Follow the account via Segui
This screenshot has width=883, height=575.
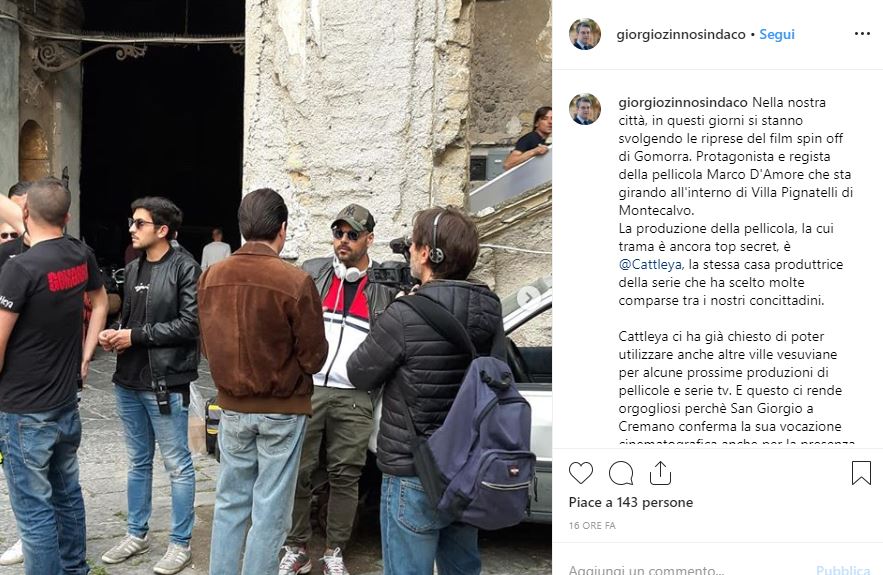(x=777, y=34)
